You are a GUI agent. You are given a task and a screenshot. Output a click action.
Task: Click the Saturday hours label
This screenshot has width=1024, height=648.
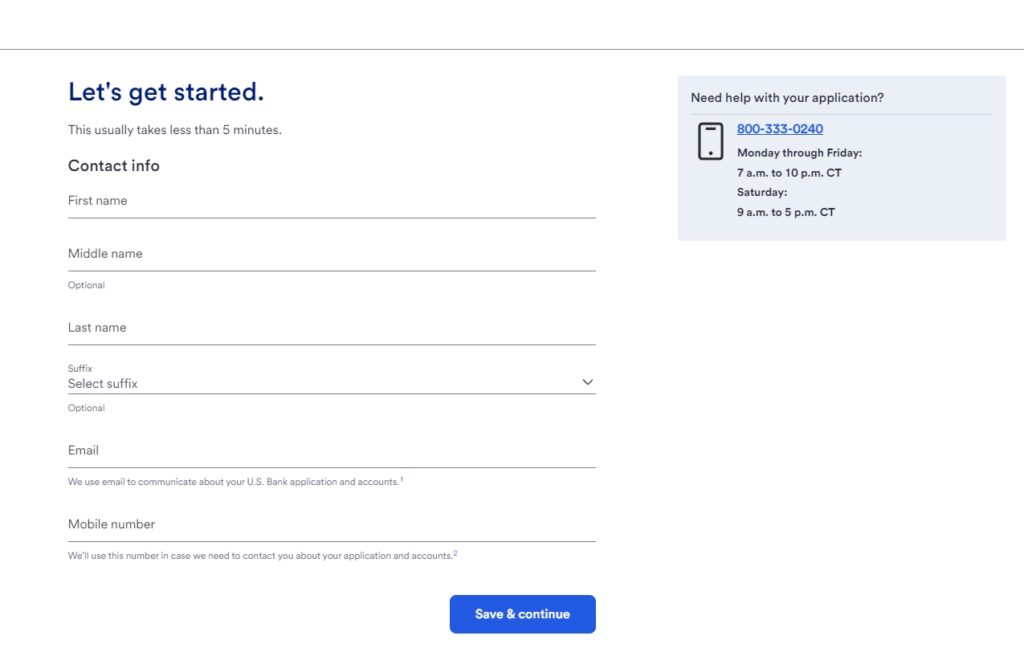(762, 192)
